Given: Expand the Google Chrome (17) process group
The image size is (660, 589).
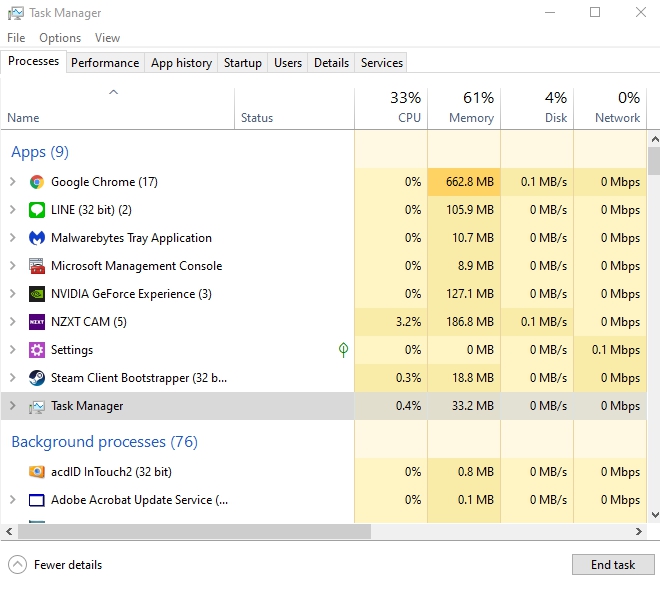Looking at the screenshot, I should coord(13,182).
